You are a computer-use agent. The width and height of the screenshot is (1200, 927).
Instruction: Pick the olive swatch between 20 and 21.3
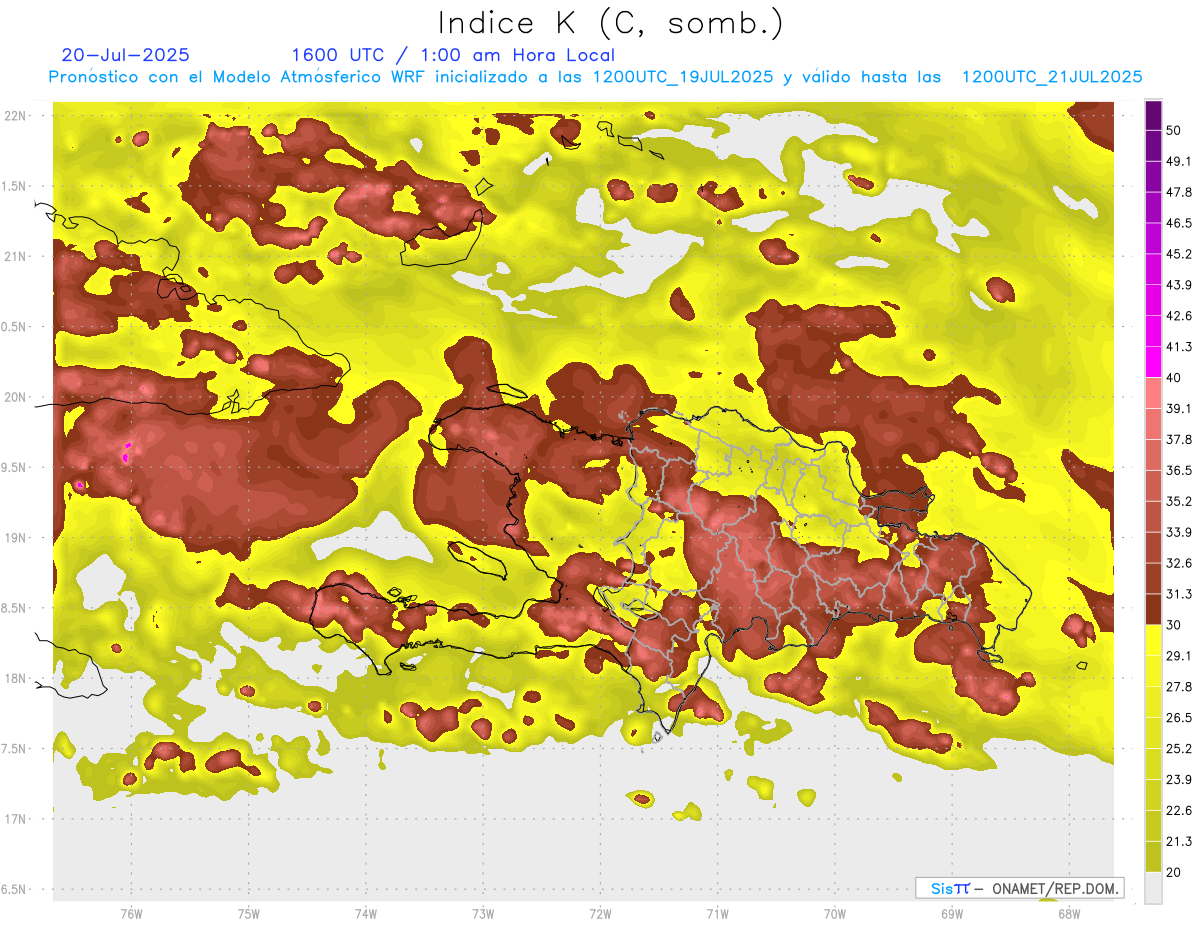click(1154, 857)
